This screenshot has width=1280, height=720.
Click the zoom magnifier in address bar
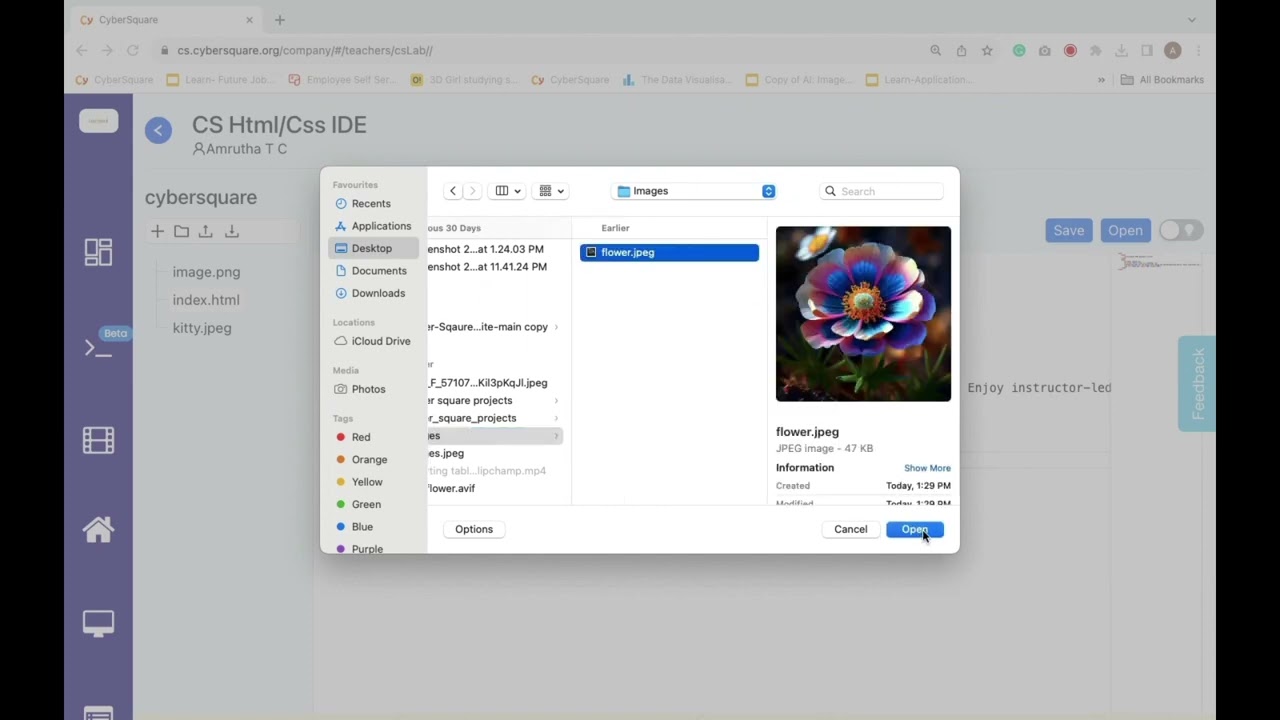point(936,50)
